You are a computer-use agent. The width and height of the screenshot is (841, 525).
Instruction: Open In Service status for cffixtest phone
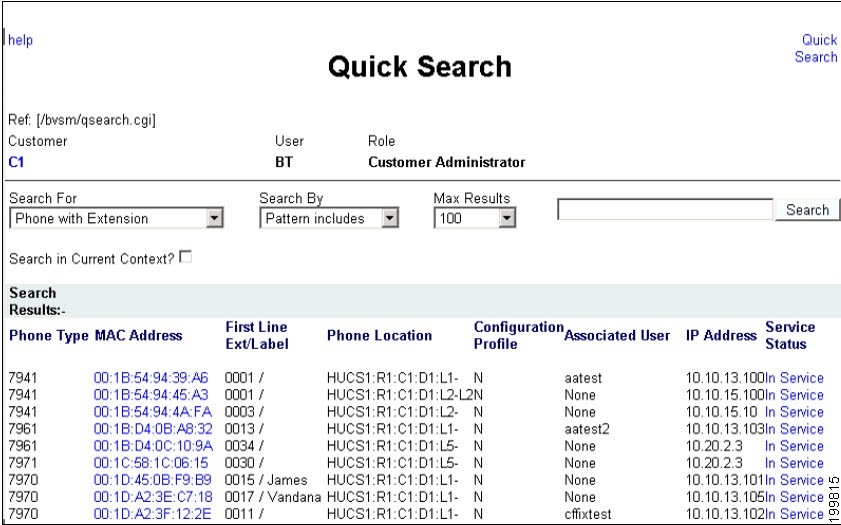point(794,514)
